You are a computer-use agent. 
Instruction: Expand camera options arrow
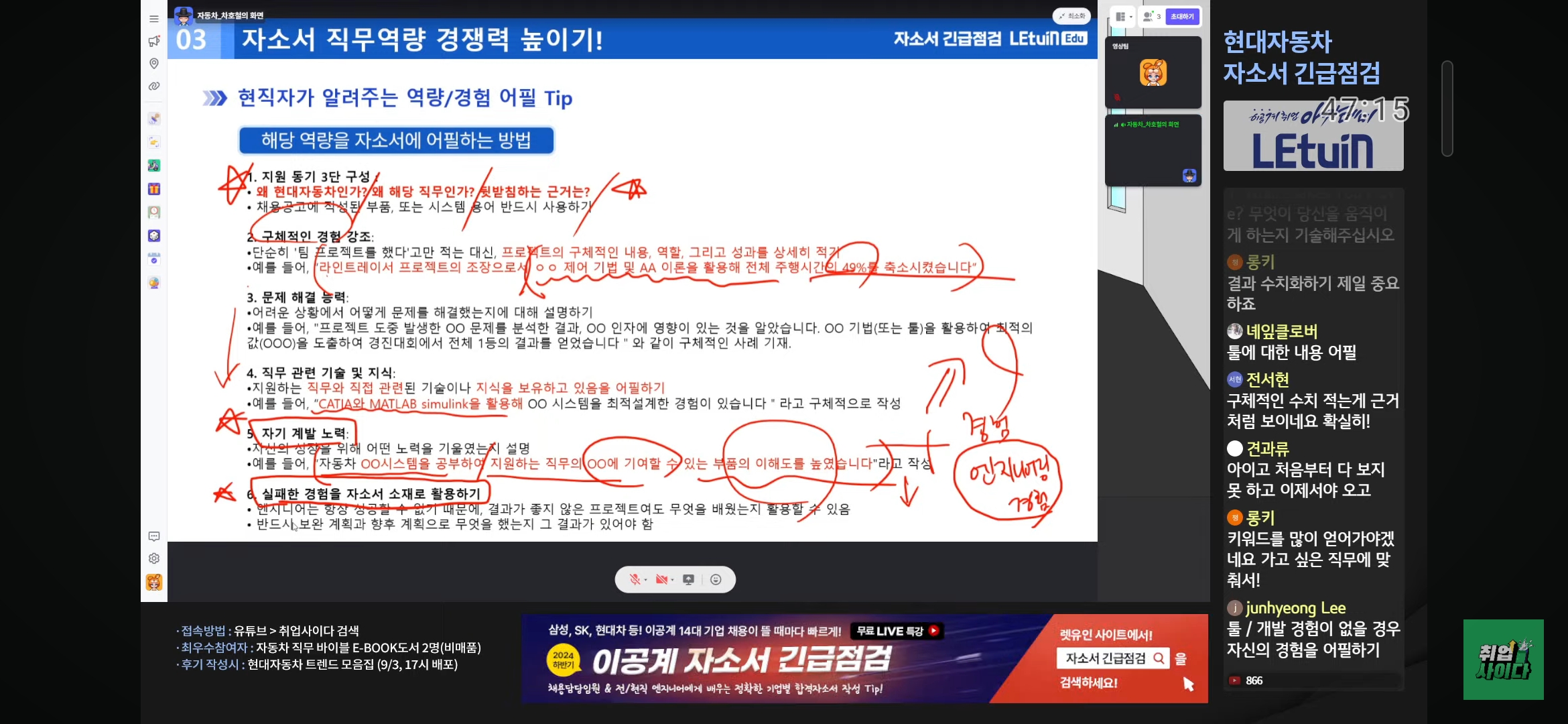coord(672,580)
